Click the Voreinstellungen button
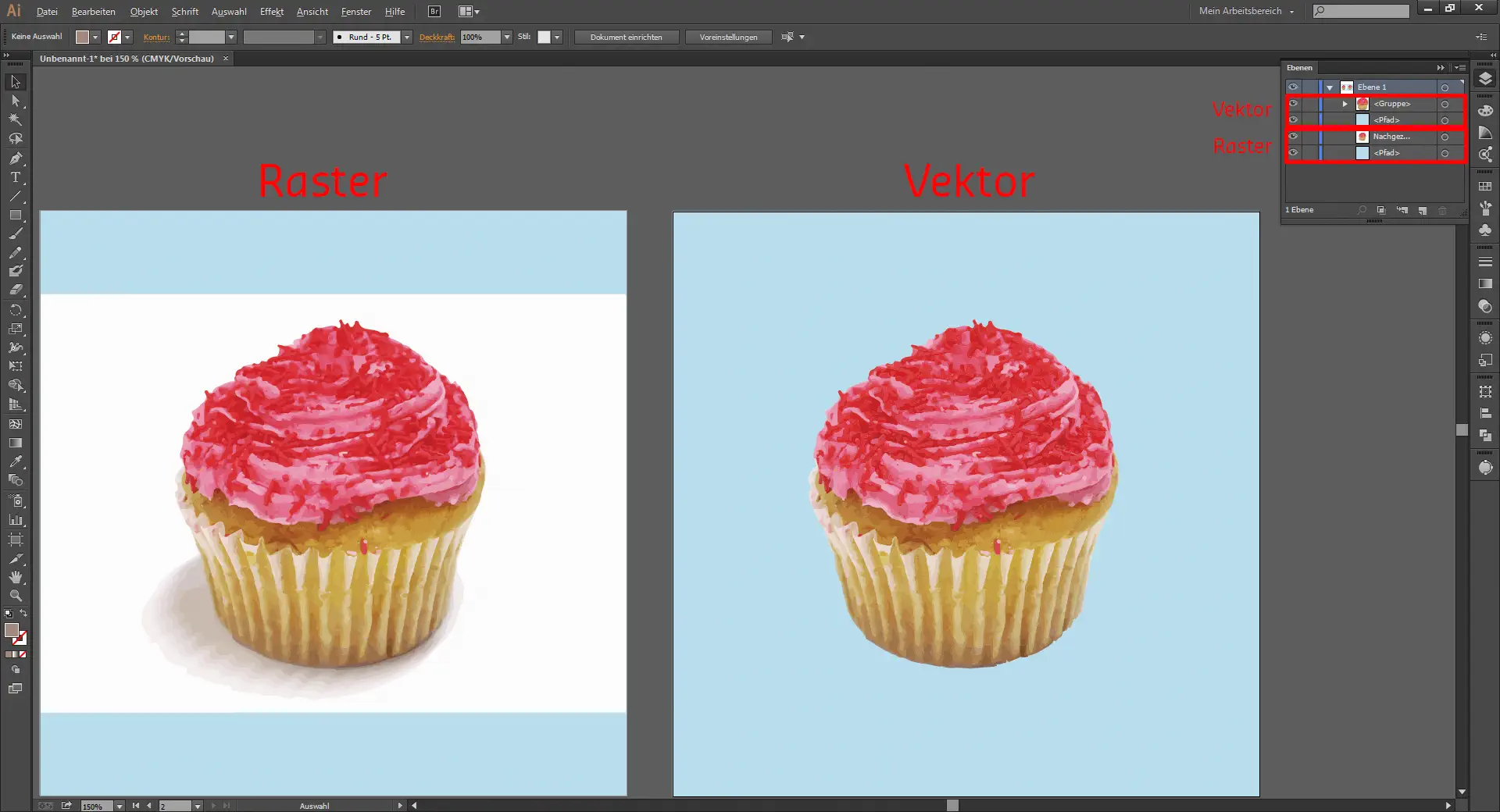The height and width of the screenshot is (812, 1500). [728, 37]
